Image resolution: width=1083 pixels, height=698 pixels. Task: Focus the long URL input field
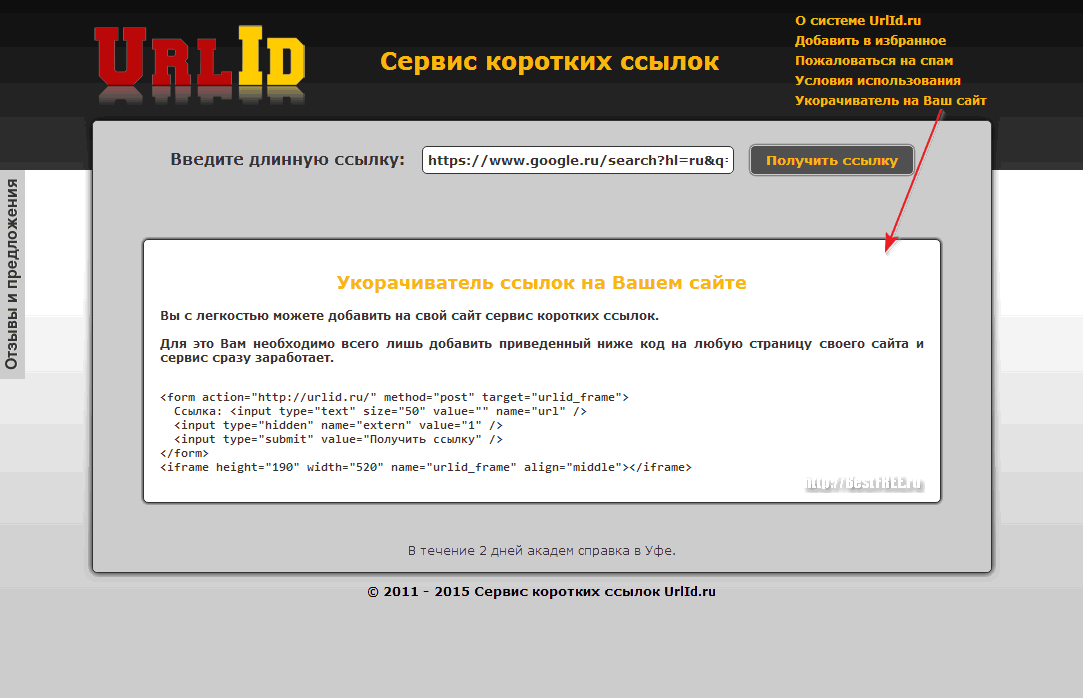[577, 160]
